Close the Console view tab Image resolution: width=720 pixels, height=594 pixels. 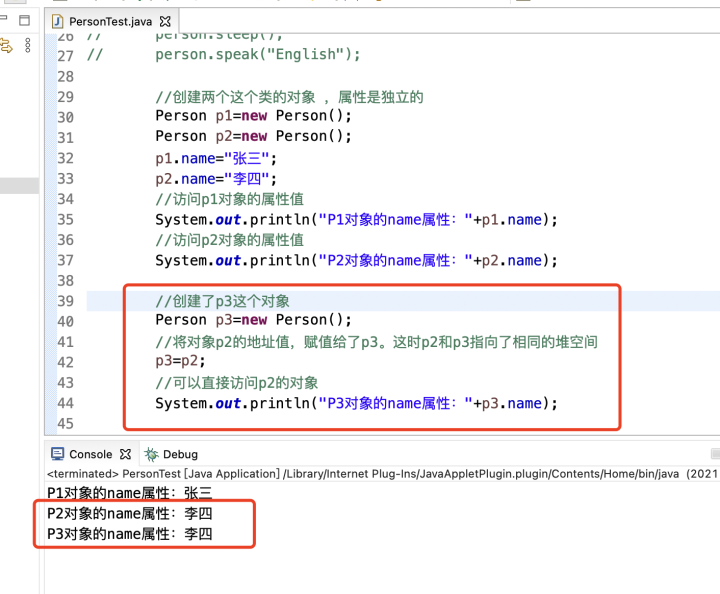coord(125,454)
